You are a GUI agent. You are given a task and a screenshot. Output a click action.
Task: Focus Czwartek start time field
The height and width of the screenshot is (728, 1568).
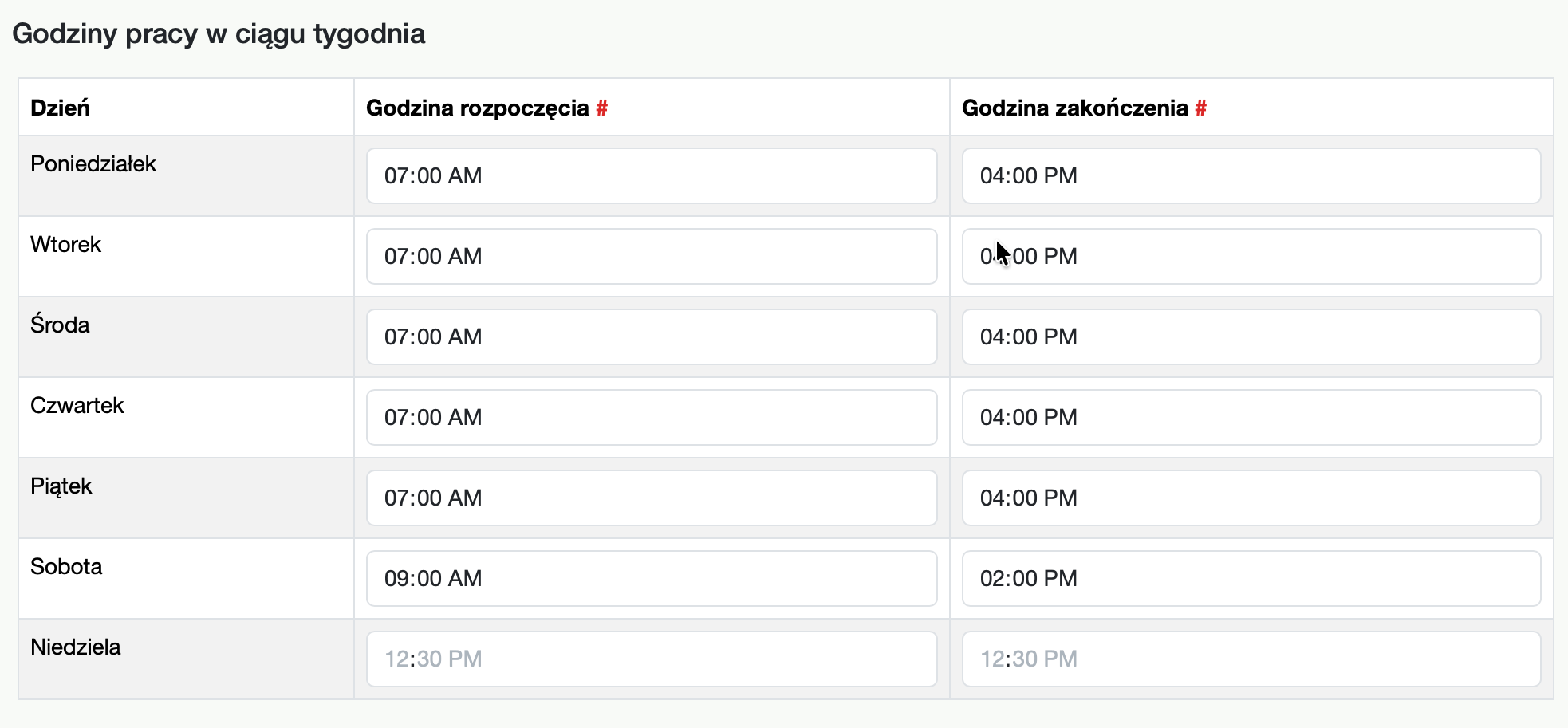651,417
